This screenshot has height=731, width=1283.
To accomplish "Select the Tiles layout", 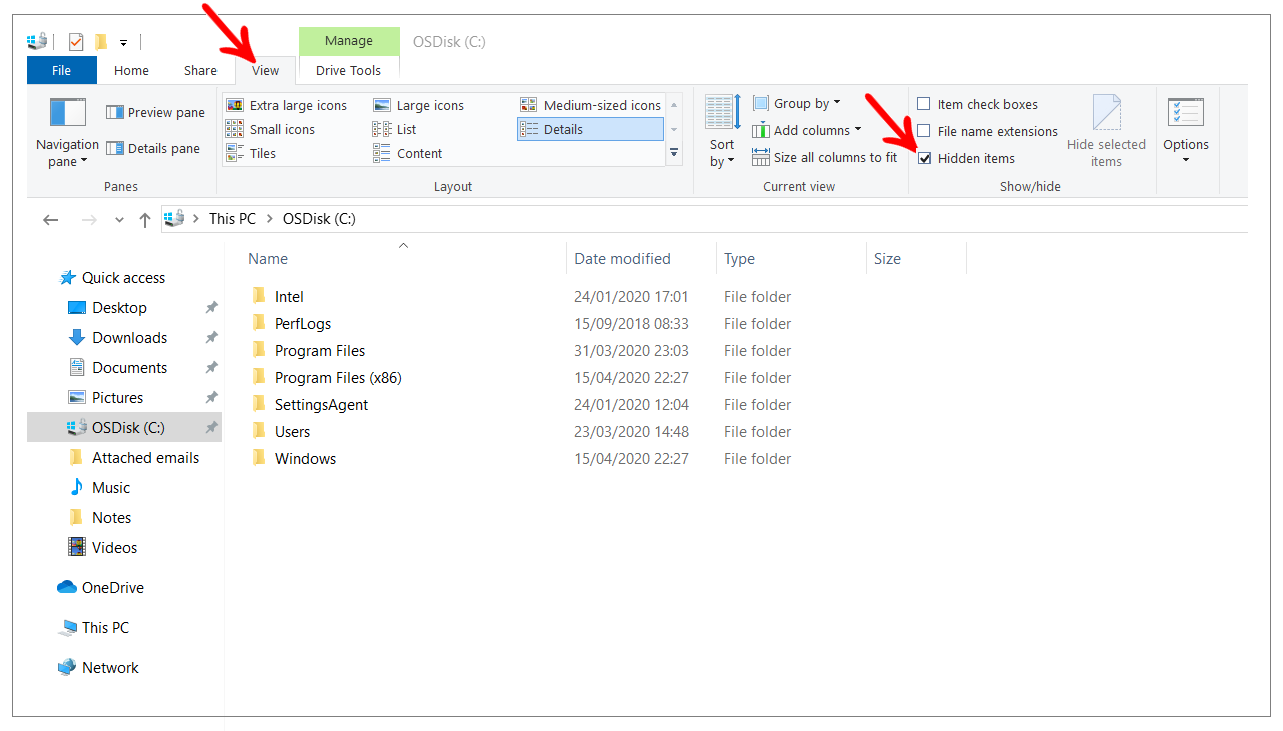I will [x=251, y=153].
